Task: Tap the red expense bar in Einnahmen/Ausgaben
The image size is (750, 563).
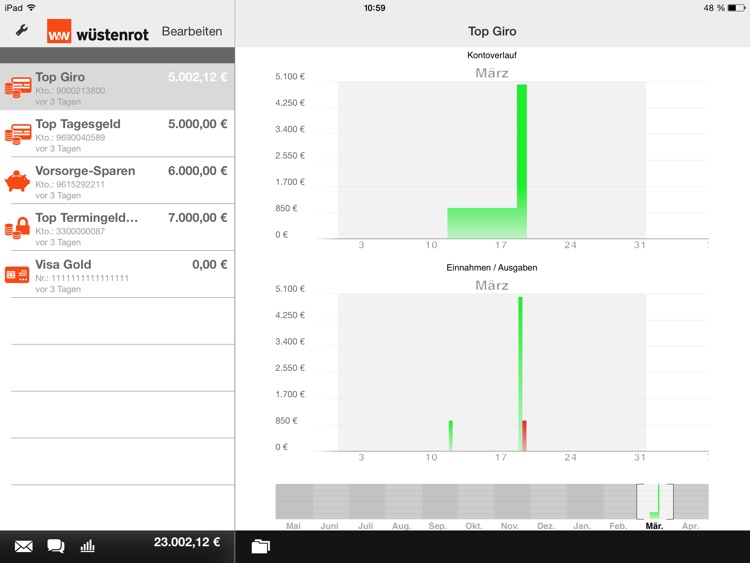Action: tap(525, 436)
